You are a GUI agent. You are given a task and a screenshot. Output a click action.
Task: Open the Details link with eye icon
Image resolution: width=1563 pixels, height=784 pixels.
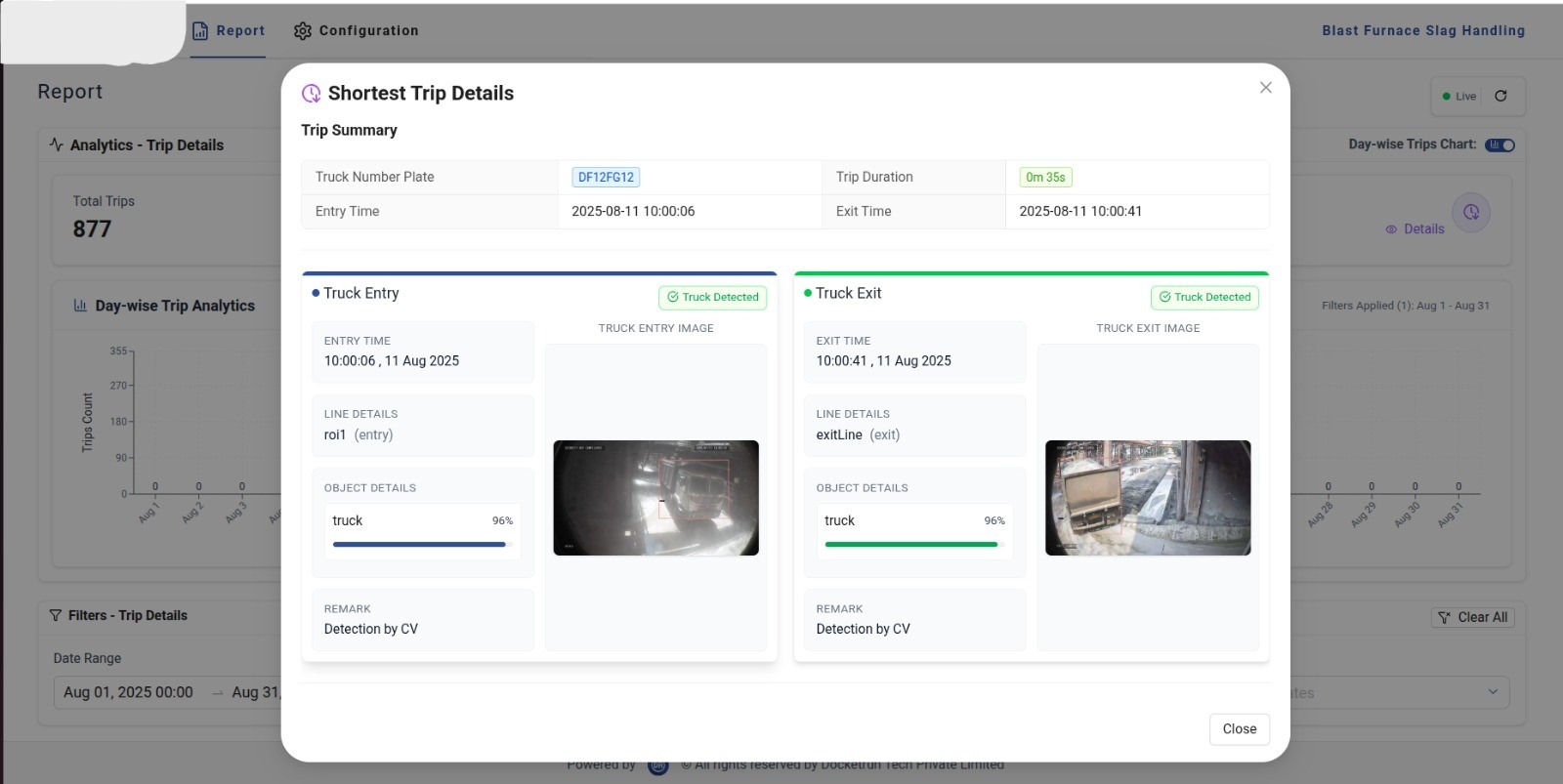click(1415, 229)
